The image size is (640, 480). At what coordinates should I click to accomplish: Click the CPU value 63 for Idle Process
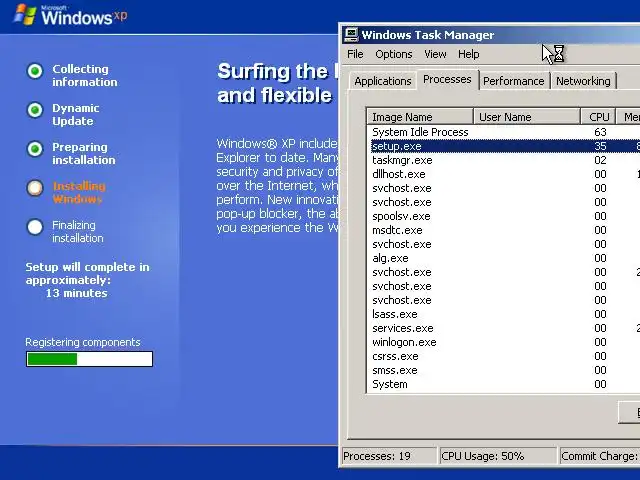tap(600, 132)
